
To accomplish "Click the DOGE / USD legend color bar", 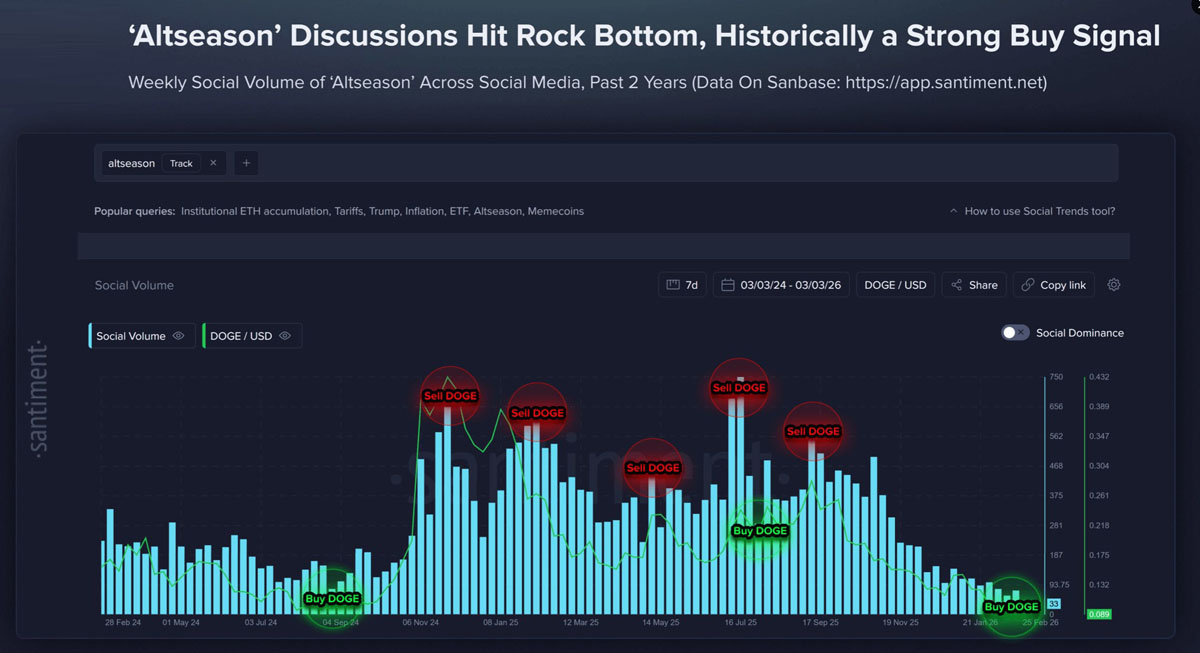I will [x=204, y=336].
